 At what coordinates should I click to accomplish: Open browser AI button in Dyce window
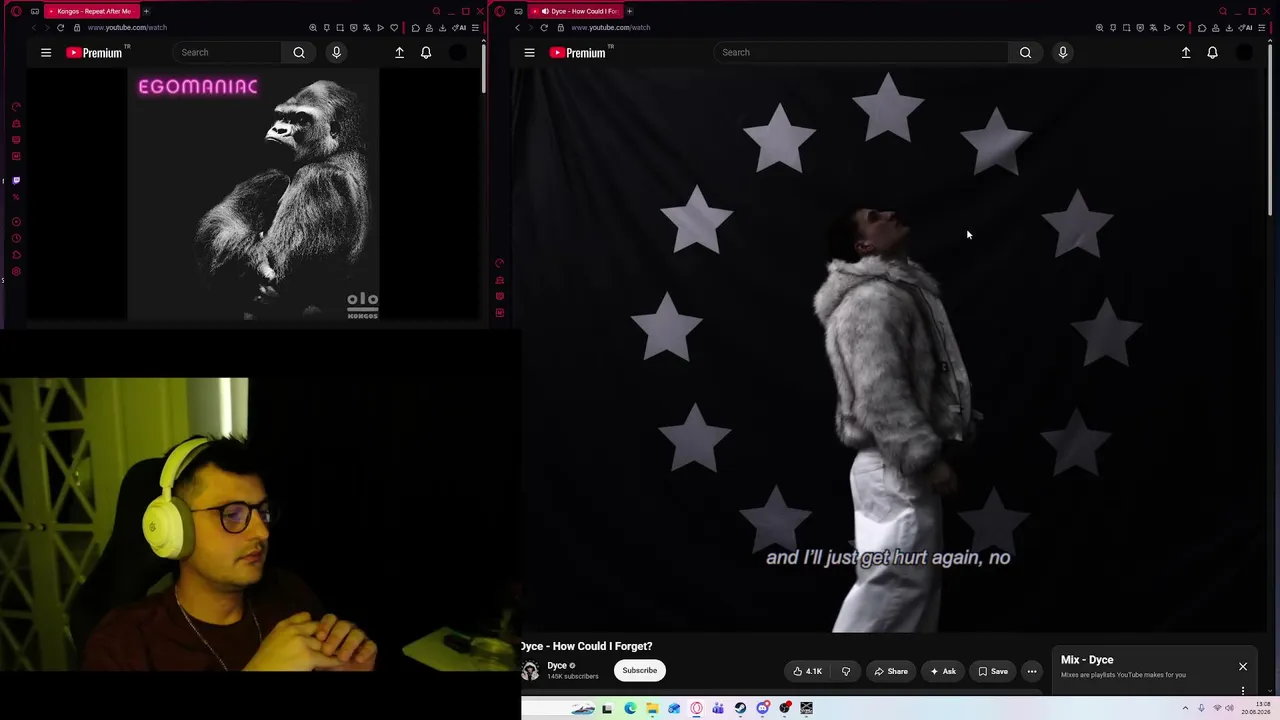1247,27
